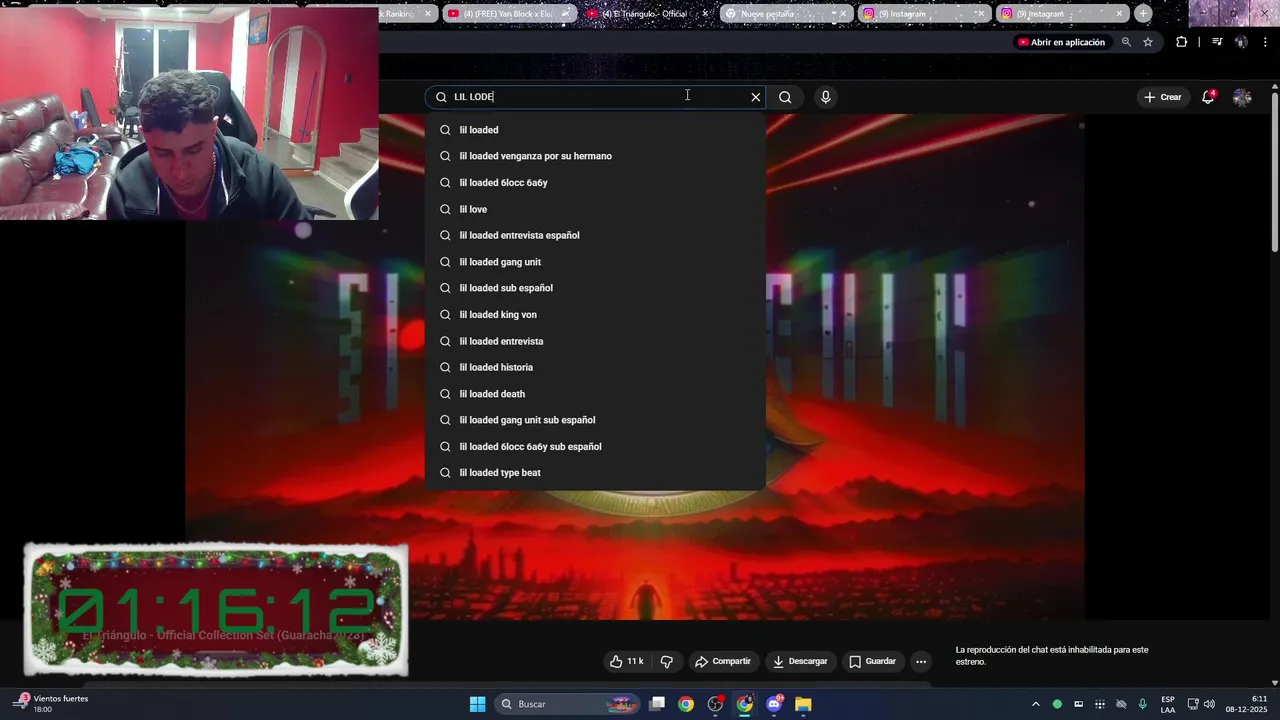Viewport: 1280px width, 720px height.
Task: Open the YouTube account avatar menu
Action: point(1242,97)
